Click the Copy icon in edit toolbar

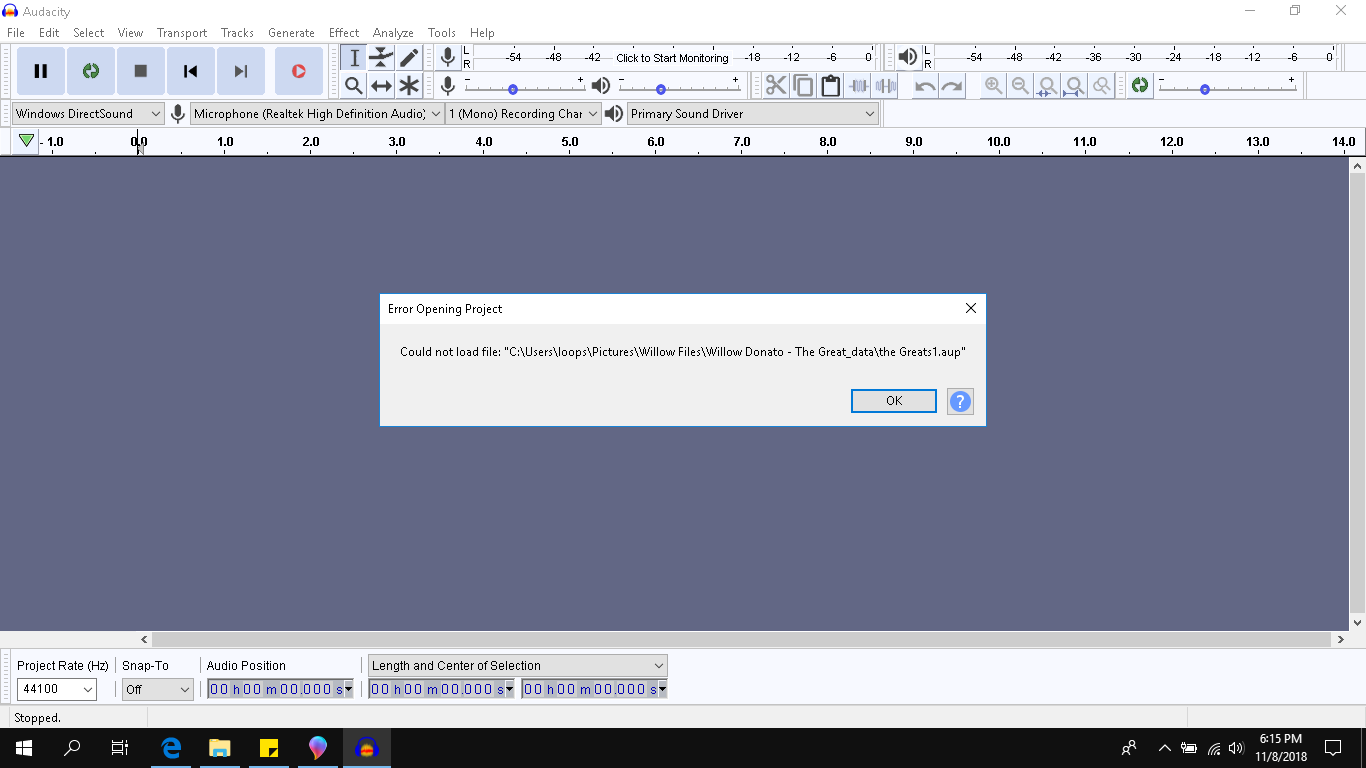[x=803, y=86]
